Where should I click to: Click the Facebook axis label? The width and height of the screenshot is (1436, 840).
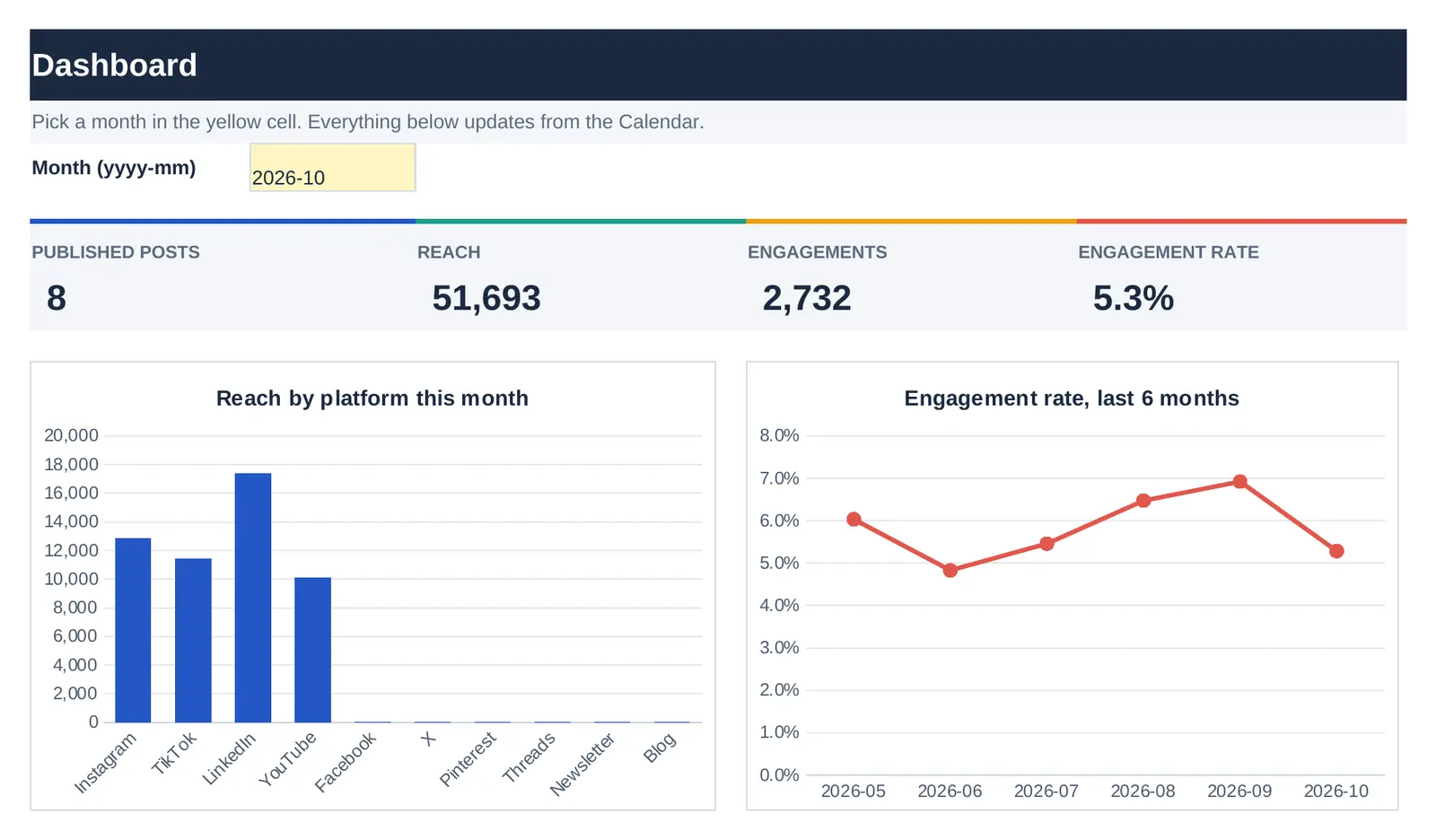346,762
